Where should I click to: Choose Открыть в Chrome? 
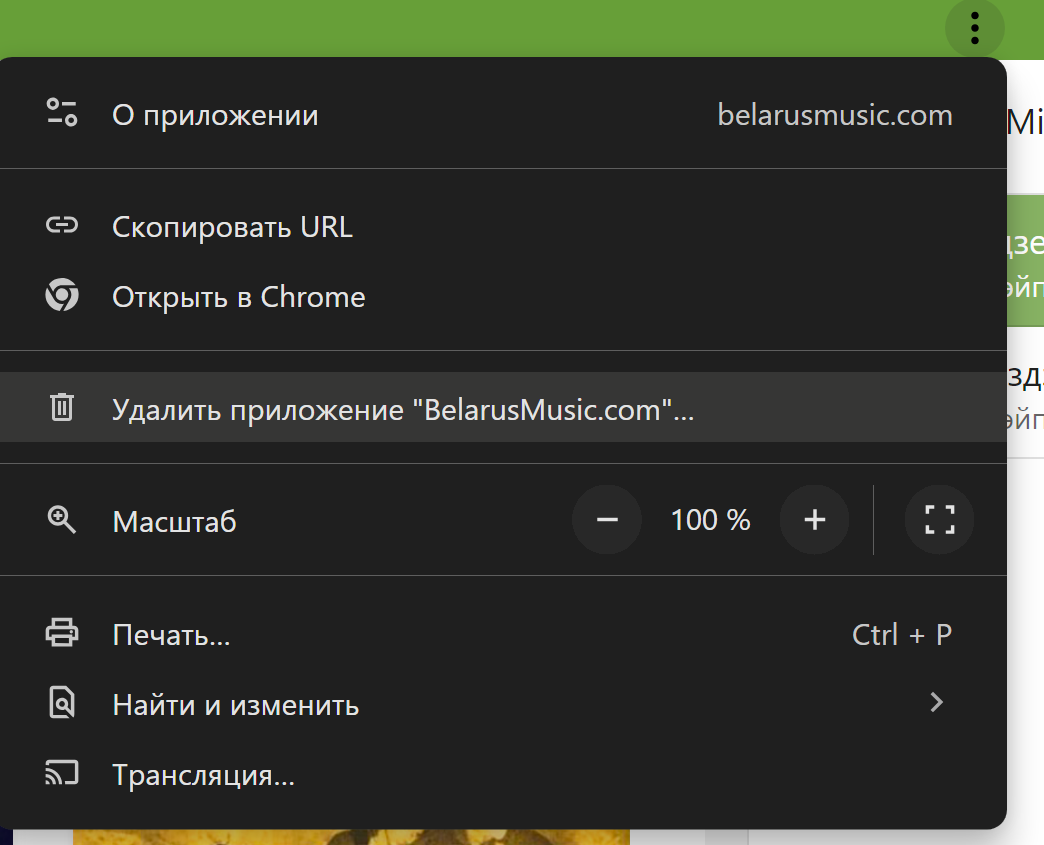238,297
